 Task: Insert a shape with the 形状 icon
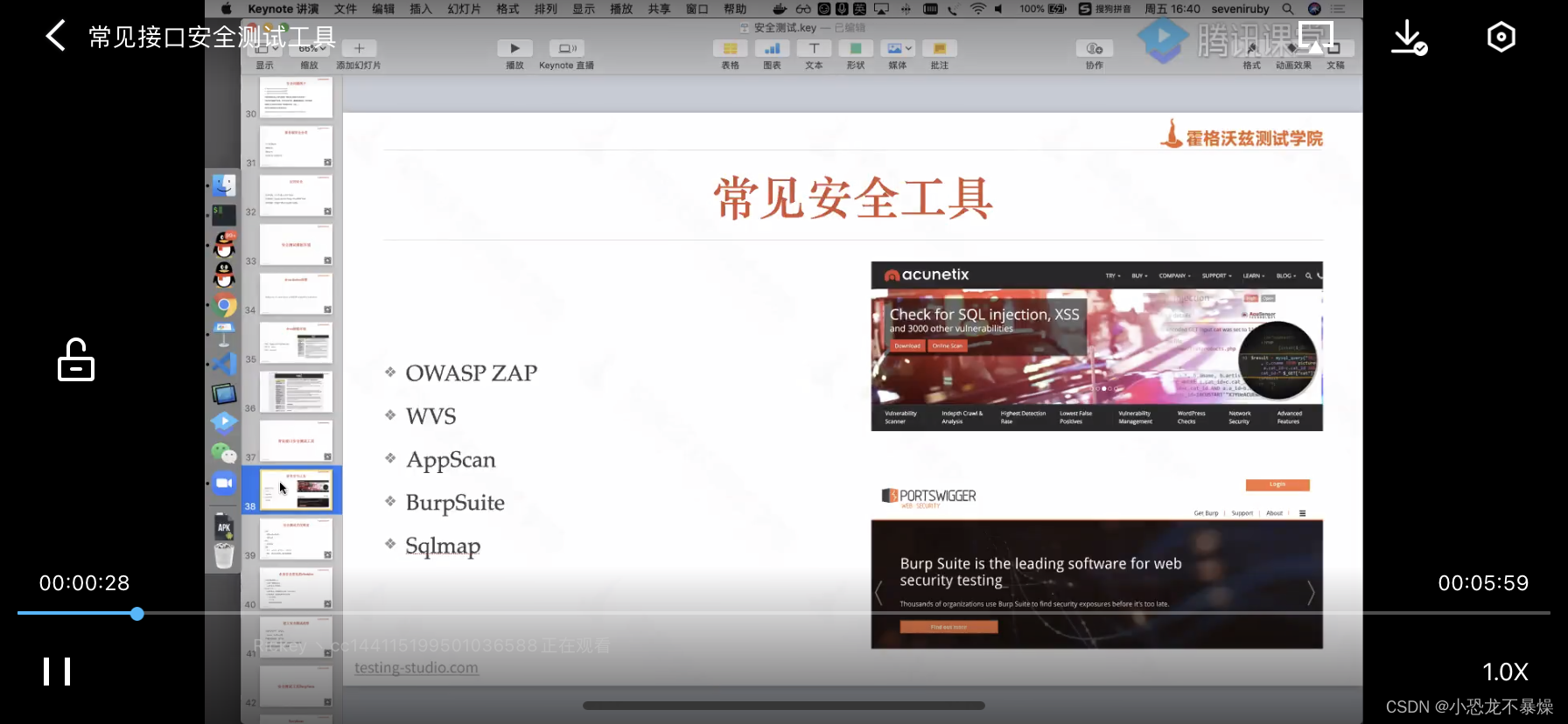(x=856, y=49)
